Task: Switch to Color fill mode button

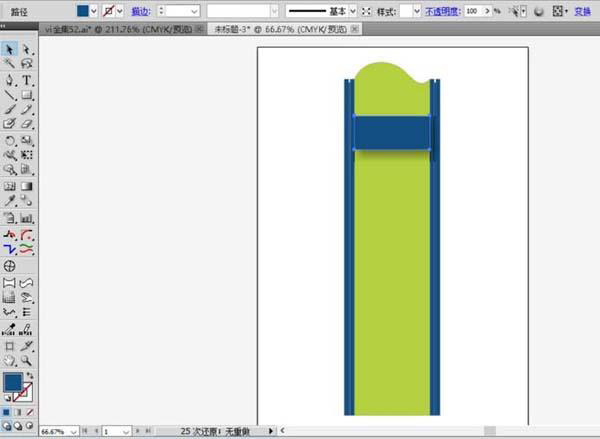Action: pyautogui.click(x=5, y=411)
